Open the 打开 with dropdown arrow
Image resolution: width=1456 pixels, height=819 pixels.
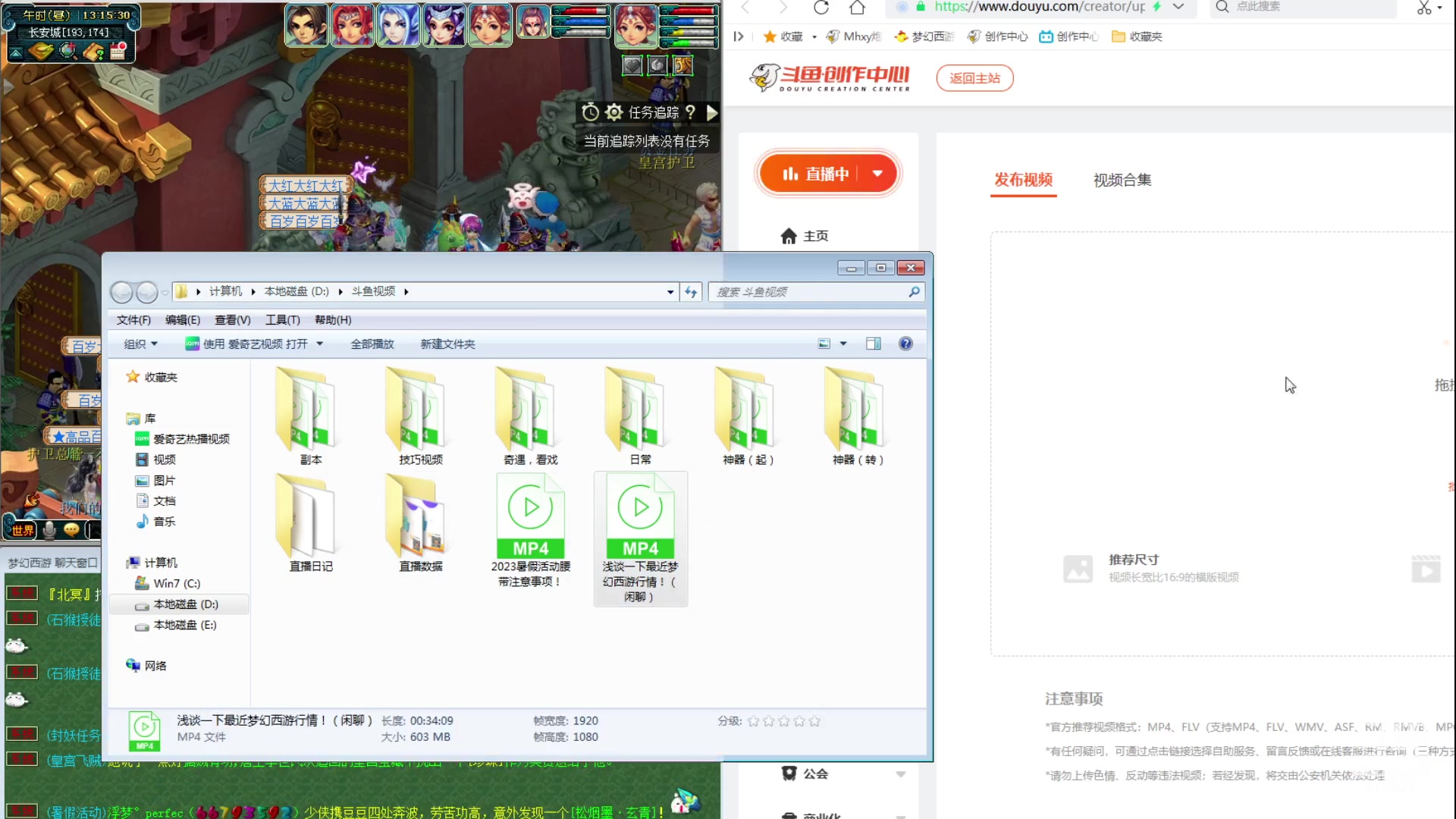[320, 344]
